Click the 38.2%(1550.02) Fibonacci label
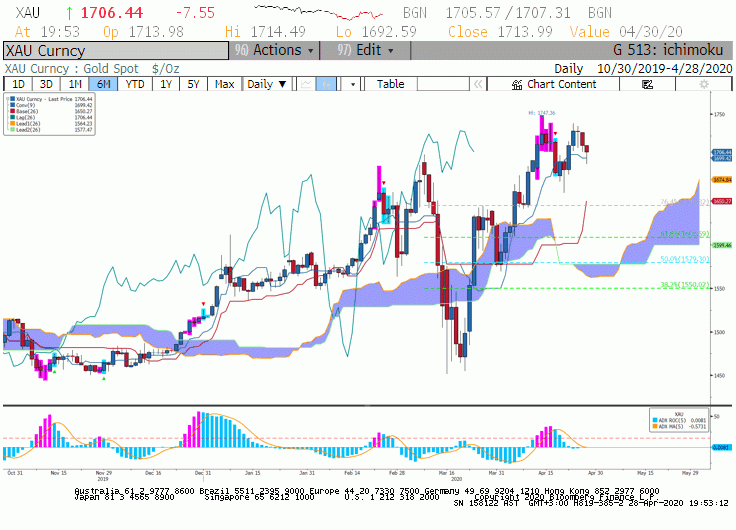 click(x=685, y=284)
